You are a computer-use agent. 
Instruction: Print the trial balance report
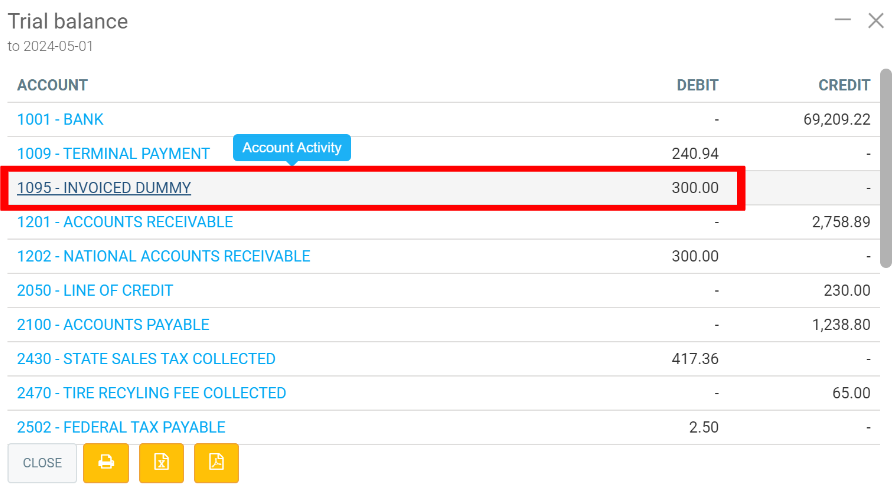tap(106, 463)
